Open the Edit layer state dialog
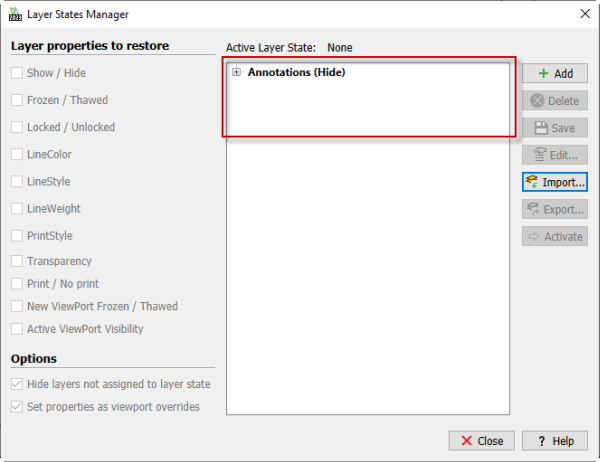This screenshot has width=600, height=462. pos(555,155)
